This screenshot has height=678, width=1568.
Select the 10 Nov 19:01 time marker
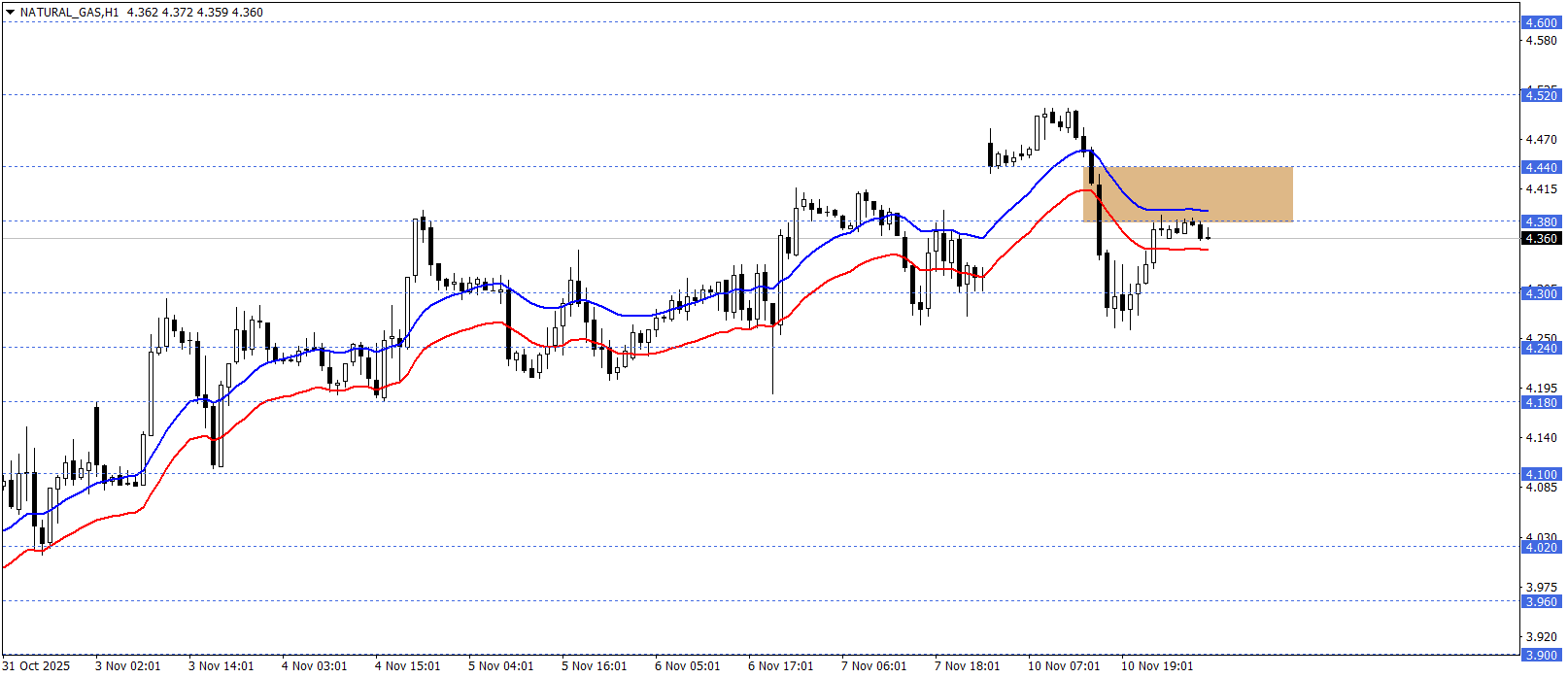pos(1156,665)
